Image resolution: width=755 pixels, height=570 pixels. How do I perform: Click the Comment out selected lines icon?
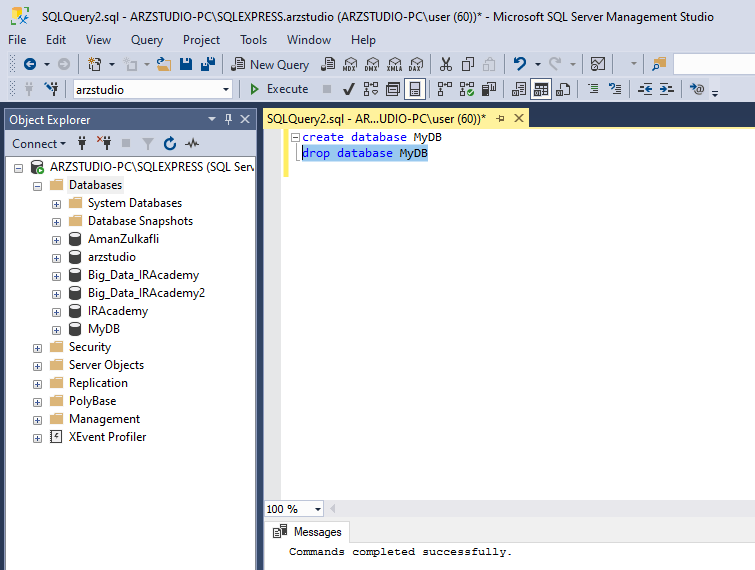[x=593, y=89]
